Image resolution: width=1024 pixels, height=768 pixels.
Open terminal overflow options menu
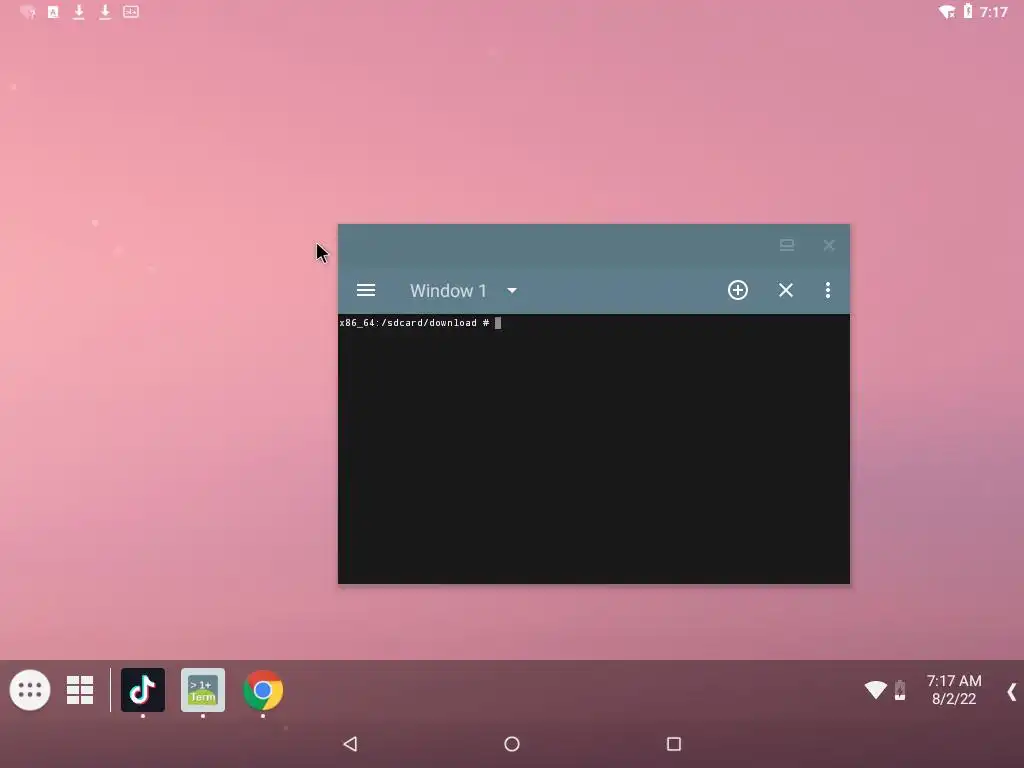[x=827, y=290]
